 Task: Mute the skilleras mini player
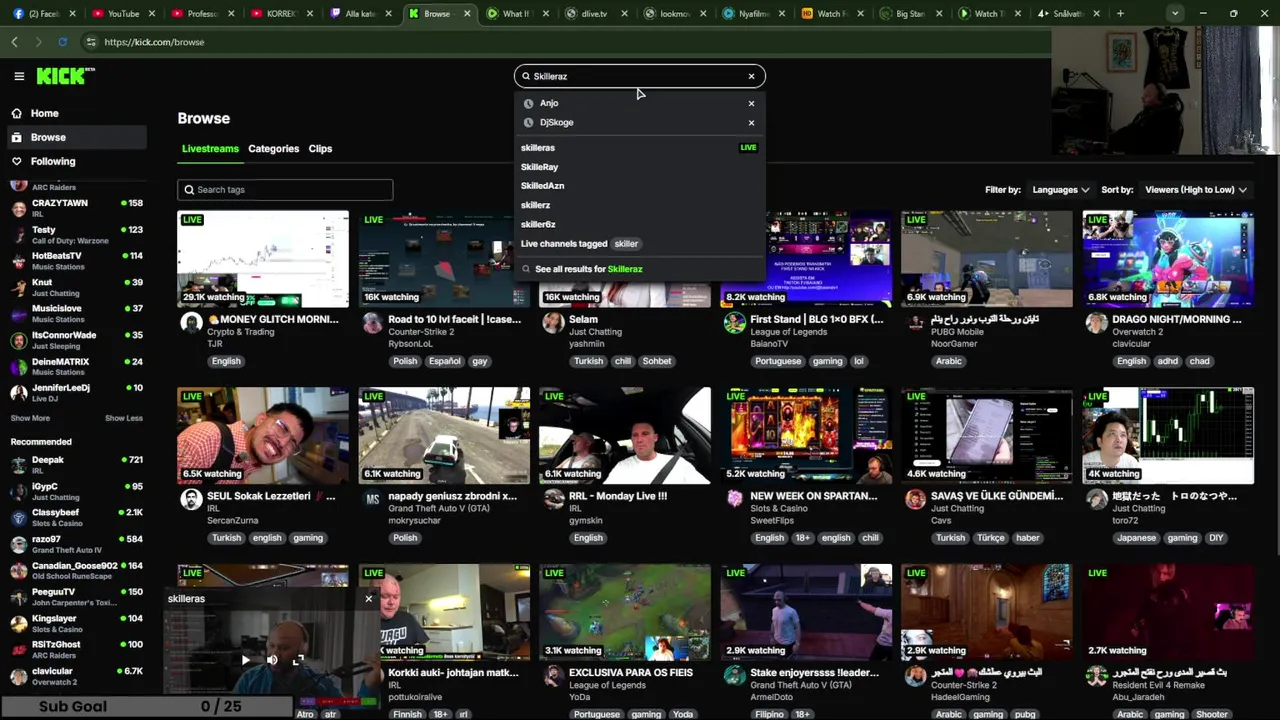click(272, 660)
